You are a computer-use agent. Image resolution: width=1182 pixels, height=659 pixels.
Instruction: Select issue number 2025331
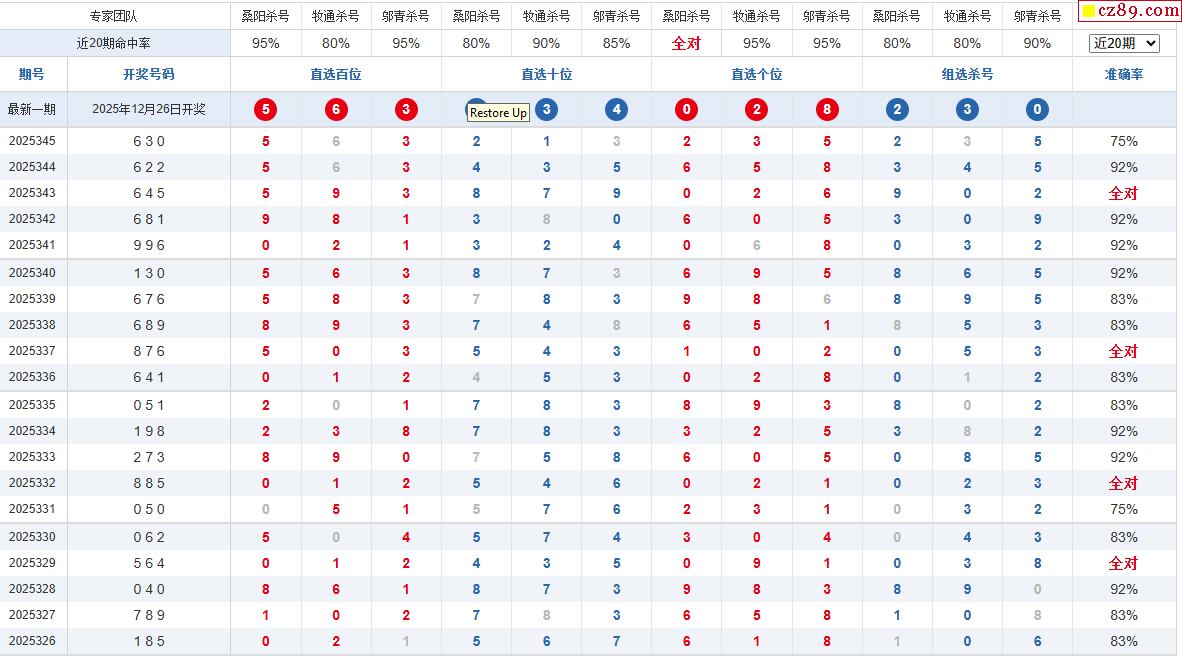[x=32, y=509]
